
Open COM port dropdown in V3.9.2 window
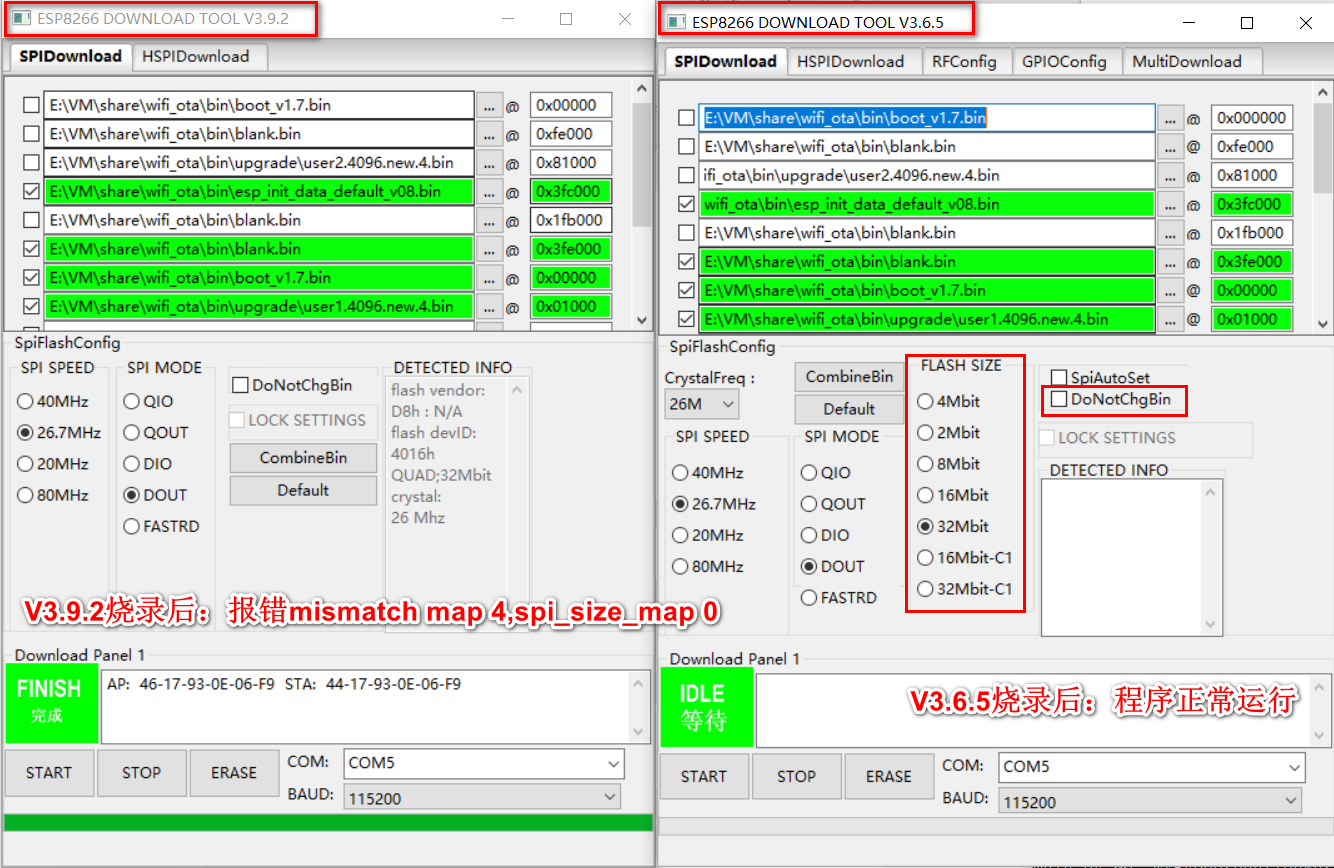point(484,764)
